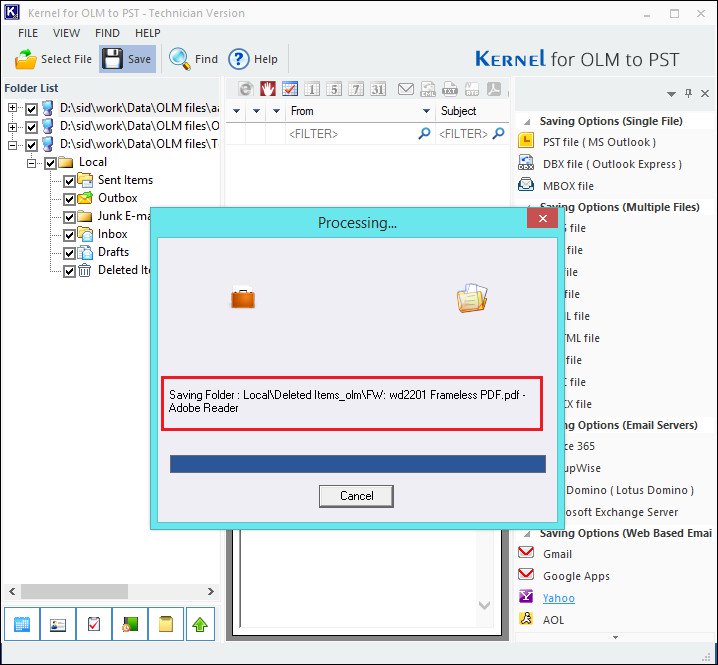Image resolution: width=718 pixels, height=665 pixels.
Task: Open contacts card view icon
Action: 58,624
